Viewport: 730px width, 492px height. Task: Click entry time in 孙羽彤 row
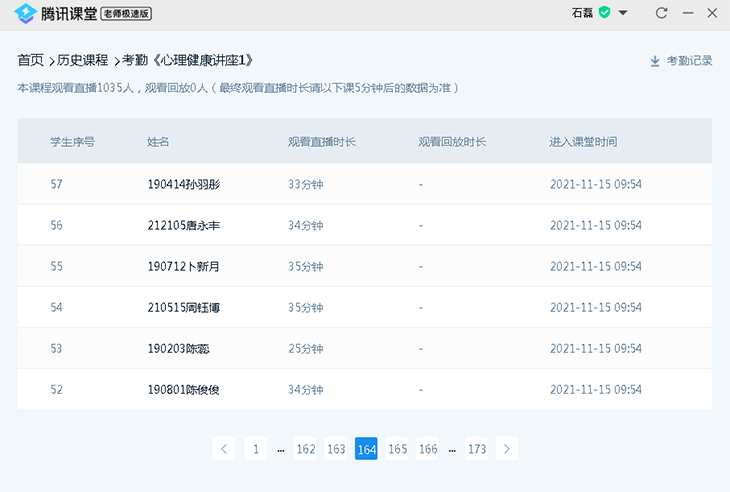point(596,184)
